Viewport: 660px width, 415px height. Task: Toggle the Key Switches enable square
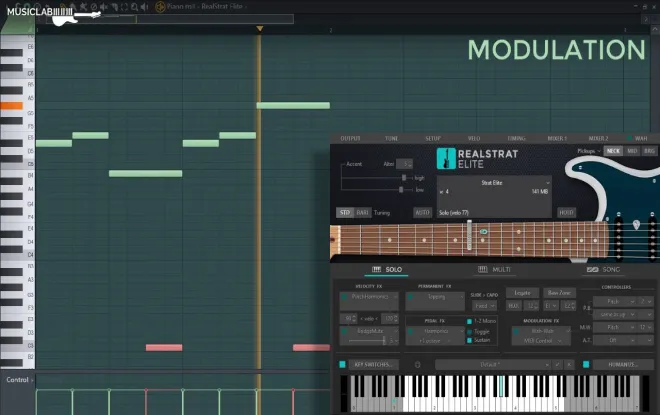342,364
